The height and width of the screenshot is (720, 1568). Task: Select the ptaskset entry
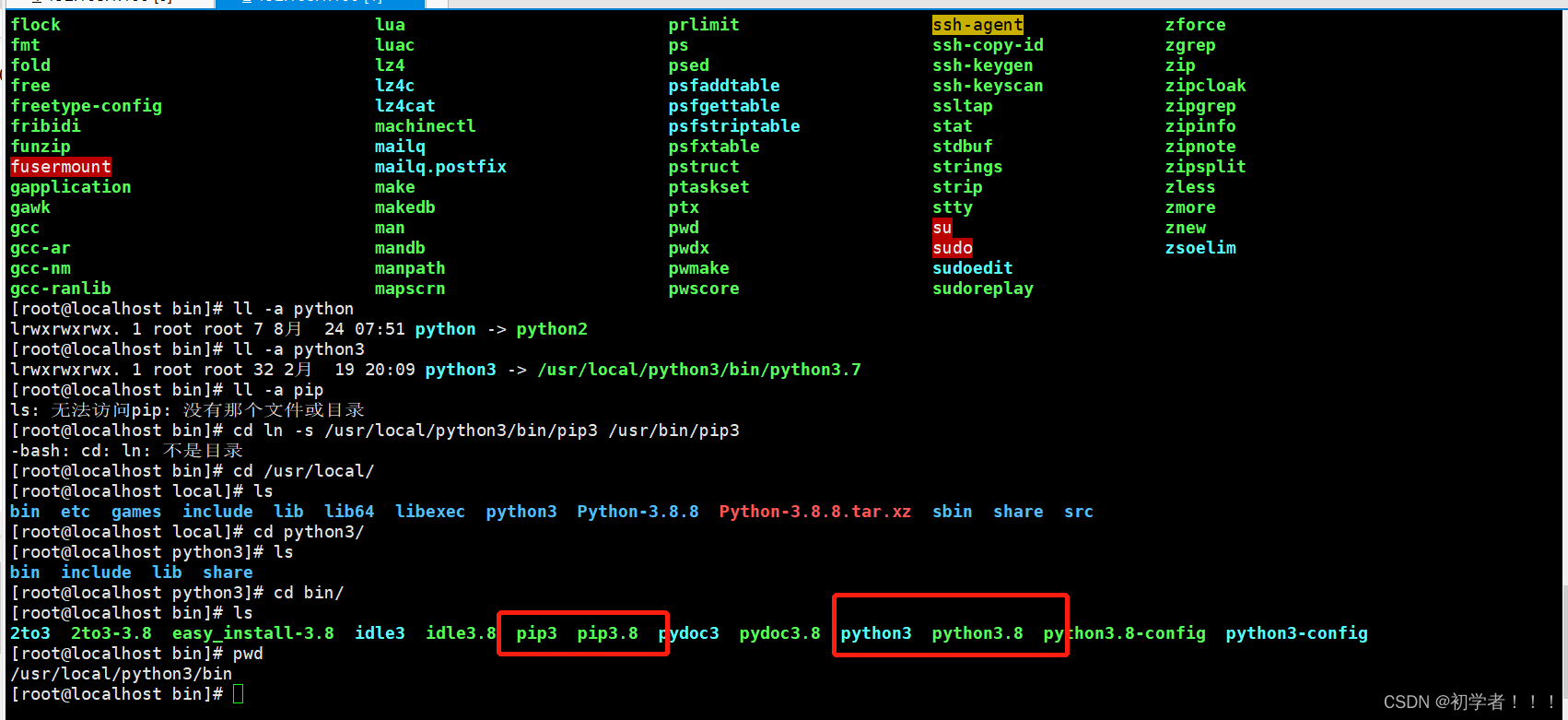pos(709,187)
